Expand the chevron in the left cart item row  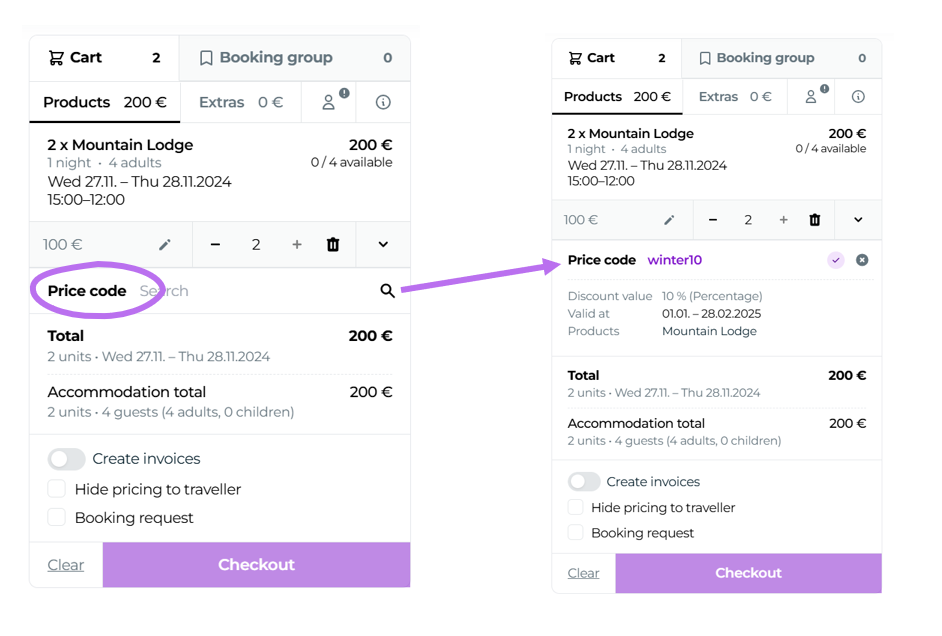click(383, 245)
